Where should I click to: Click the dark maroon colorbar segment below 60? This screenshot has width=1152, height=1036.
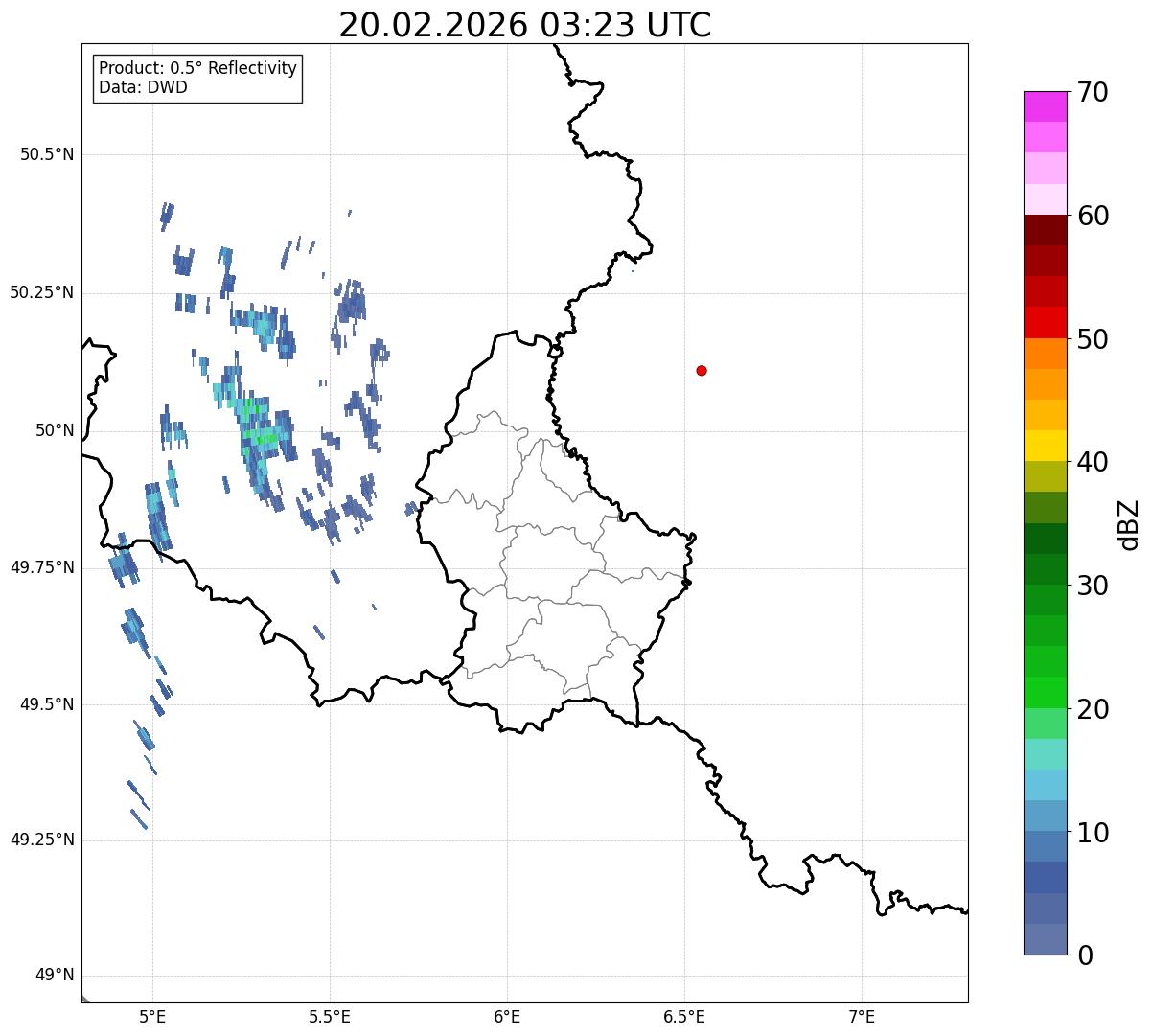click(x=1045, y=230)
